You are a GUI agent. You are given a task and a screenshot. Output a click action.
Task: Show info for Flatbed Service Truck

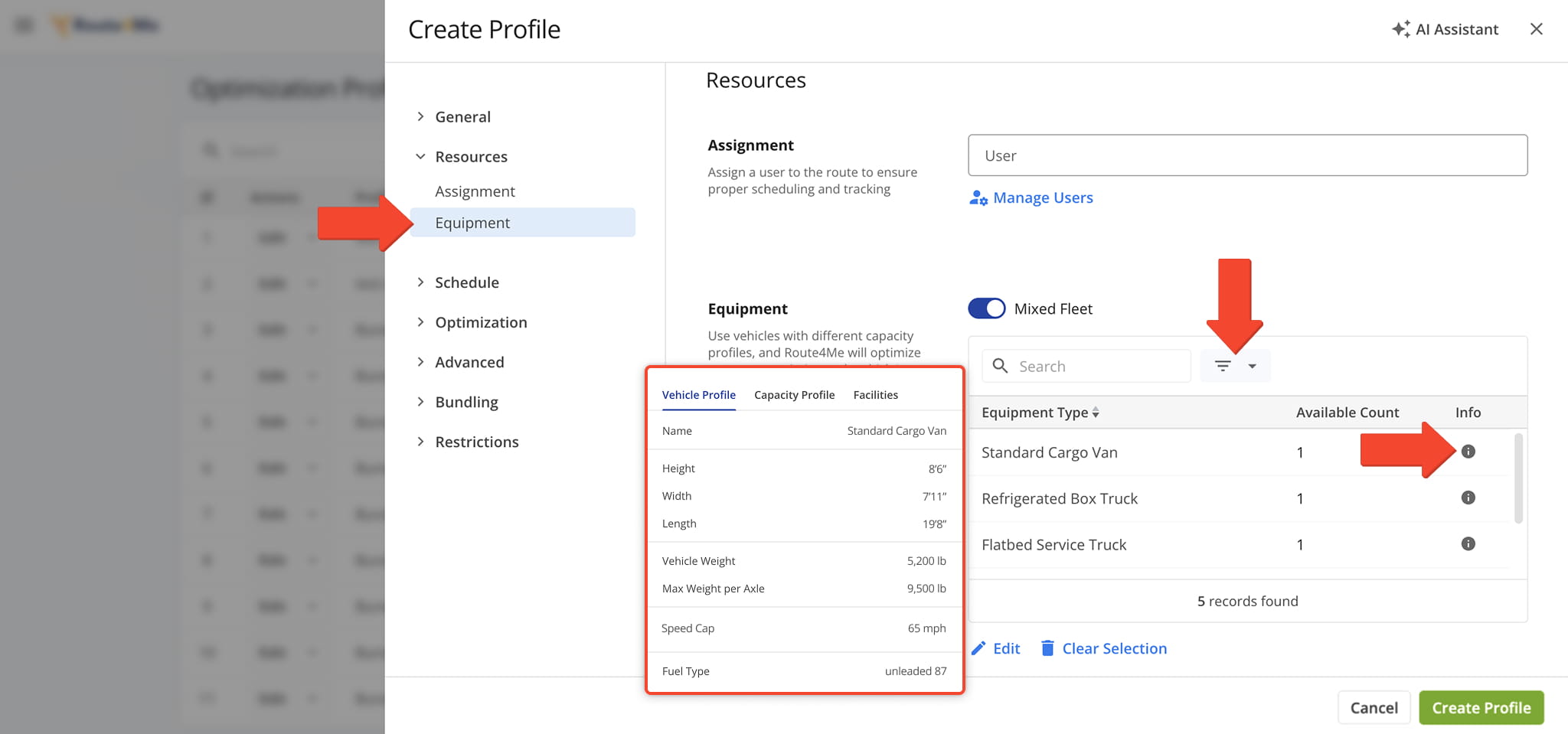point(1468,544)
